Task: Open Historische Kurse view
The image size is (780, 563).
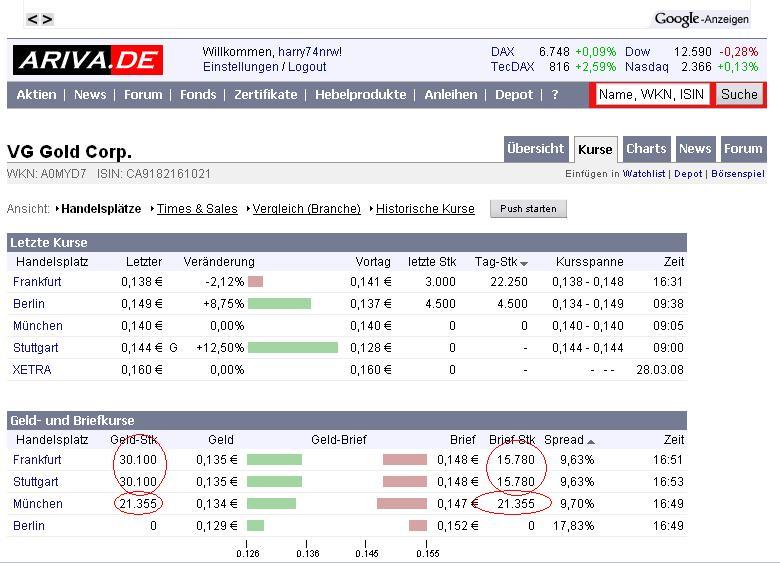Action: (x=425, y=209)
